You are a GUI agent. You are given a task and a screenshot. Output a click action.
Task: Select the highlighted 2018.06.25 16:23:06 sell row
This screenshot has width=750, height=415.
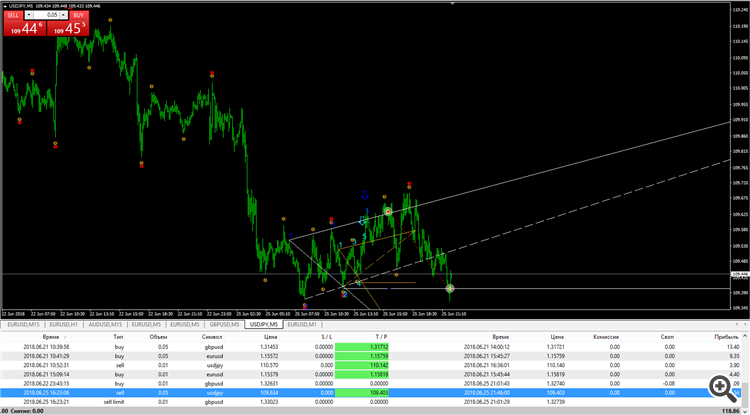point(371,393)
